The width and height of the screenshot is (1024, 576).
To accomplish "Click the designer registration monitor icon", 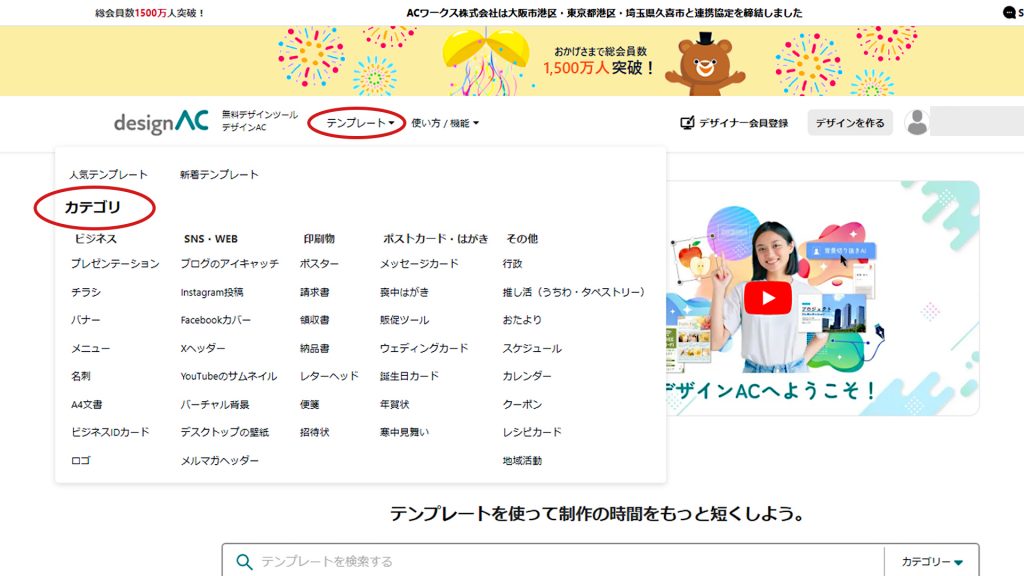I will 687,123.
